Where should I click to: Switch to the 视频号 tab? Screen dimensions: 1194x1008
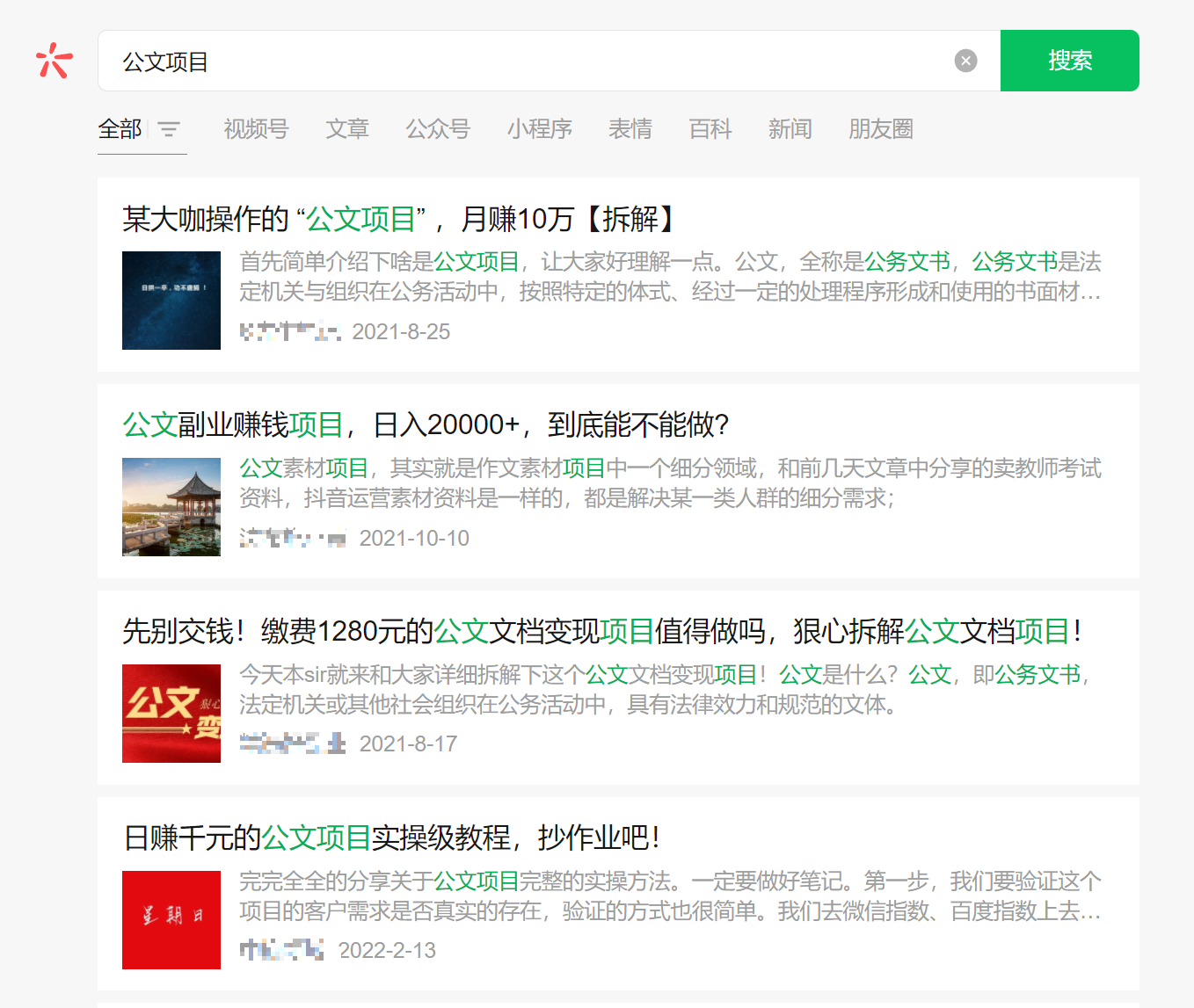pos(256,130)
